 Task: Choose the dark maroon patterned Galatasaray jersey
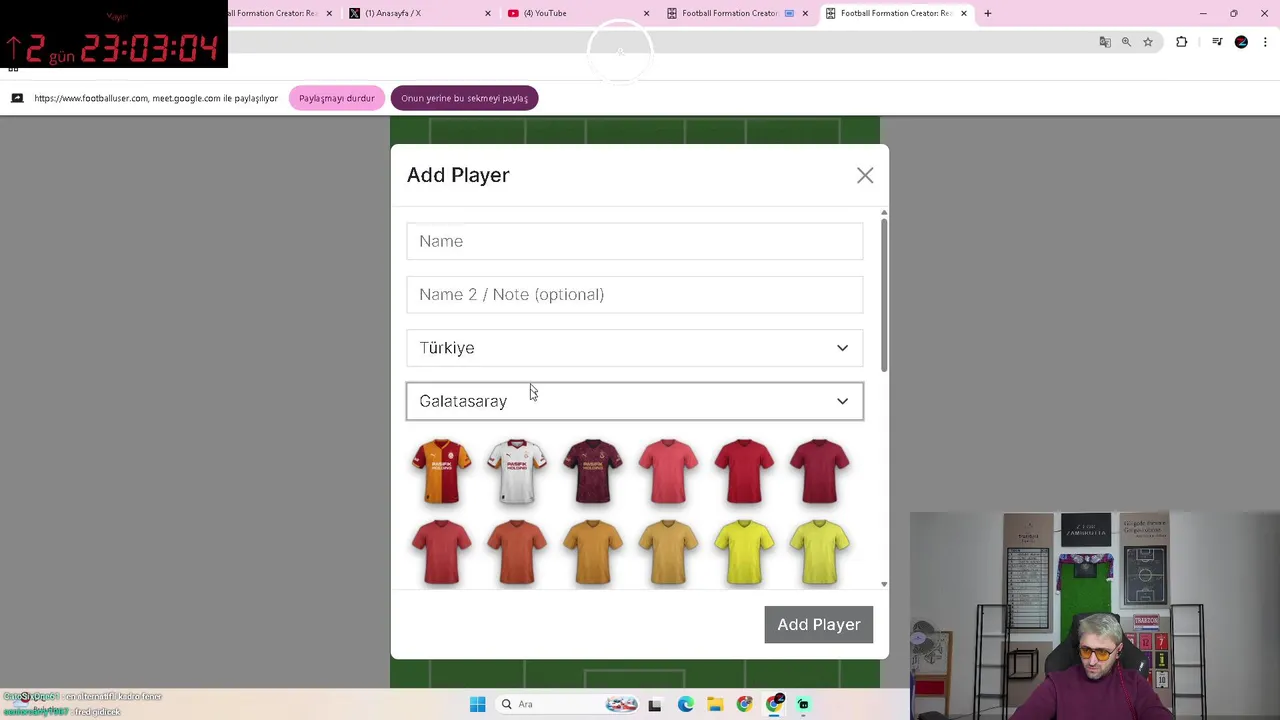tap(593, 471)
